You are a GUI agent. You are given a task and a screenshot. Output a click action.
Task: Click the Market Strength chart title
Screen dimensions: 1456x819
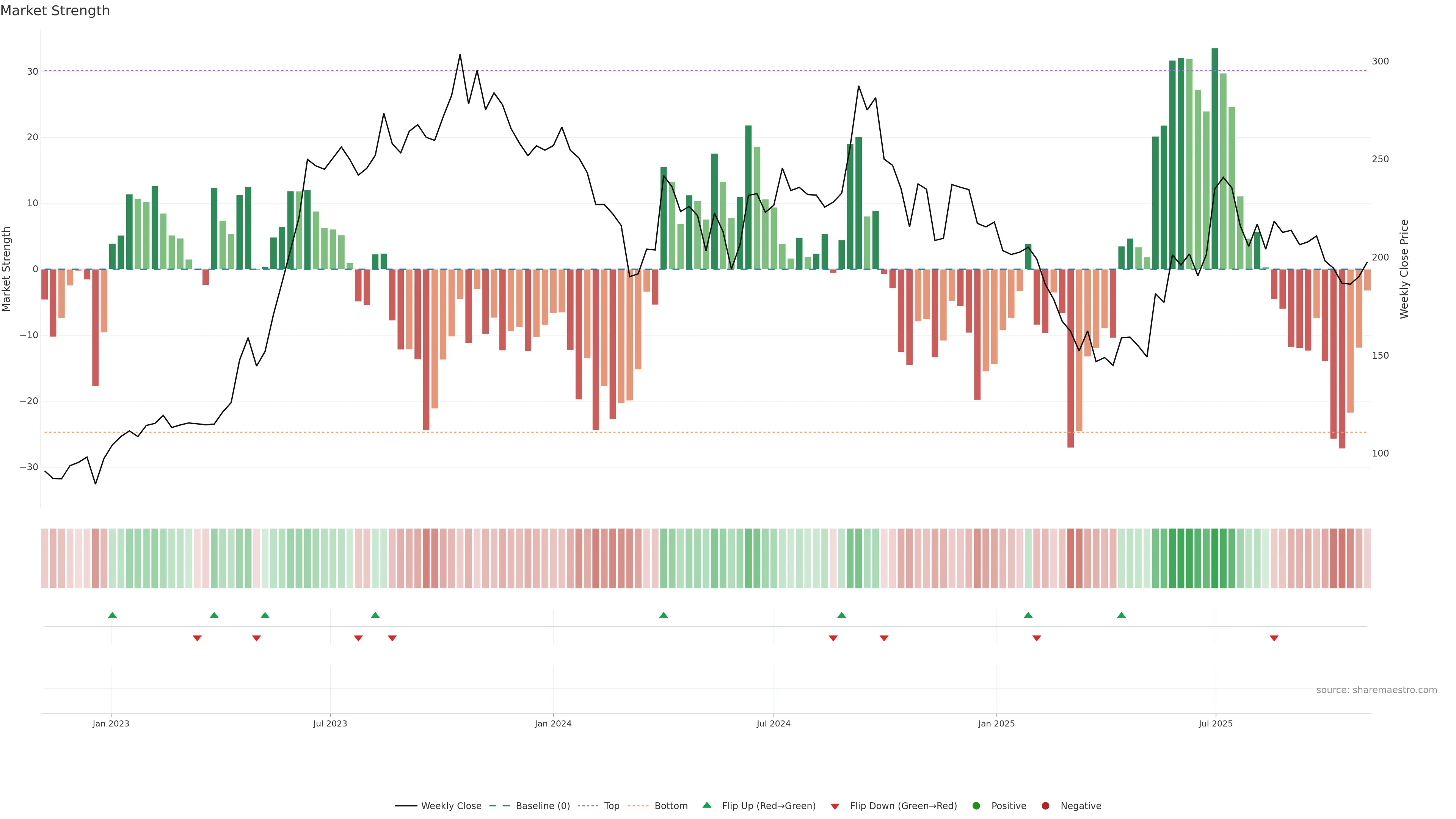55,11
